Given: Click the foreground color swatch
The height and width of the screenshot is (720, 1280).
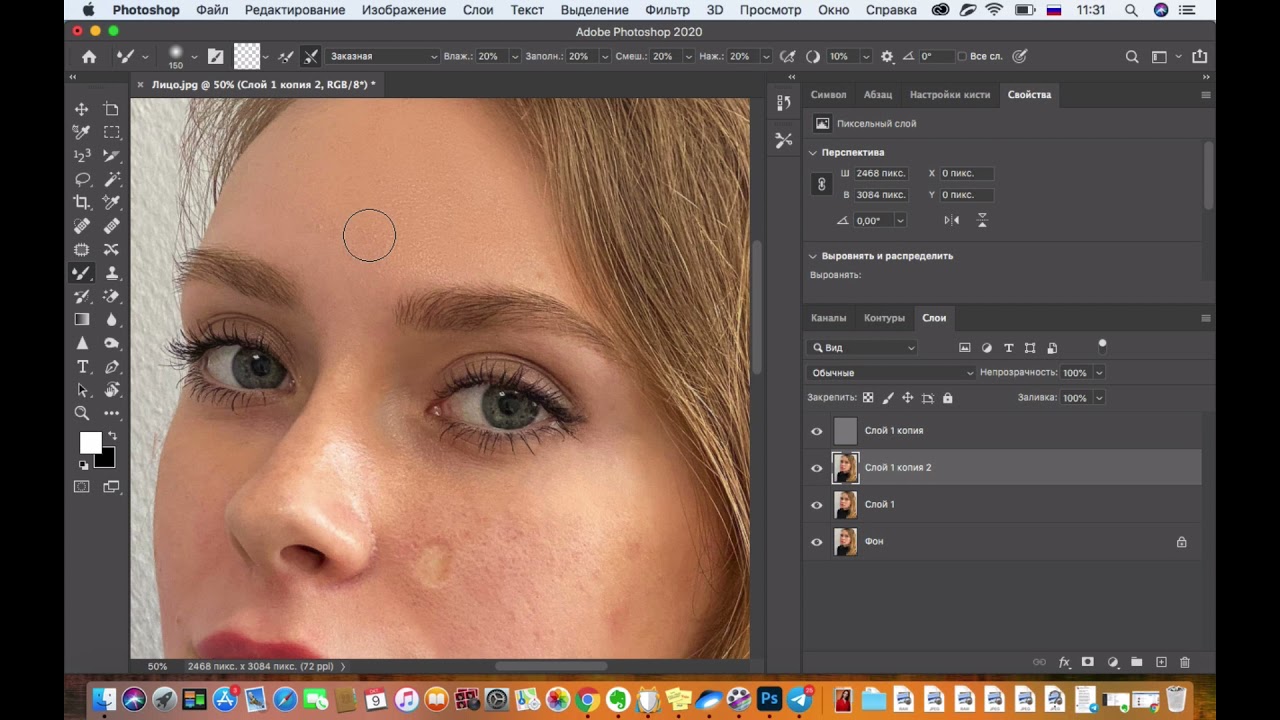Looking at the screenshot, I should click(x=90, y=442).
